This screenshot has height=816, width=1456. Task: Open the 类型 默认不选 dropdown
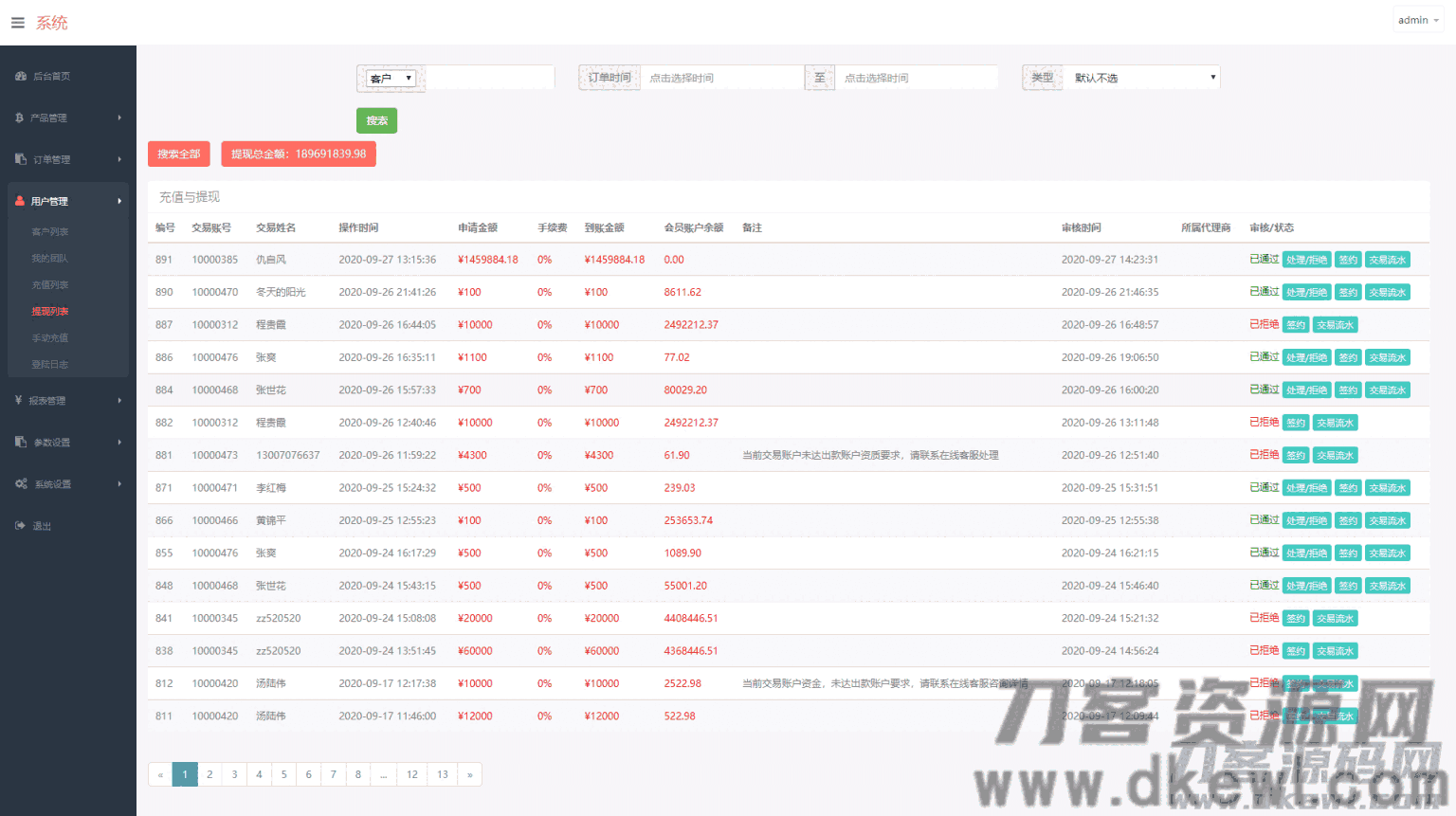1143,78
